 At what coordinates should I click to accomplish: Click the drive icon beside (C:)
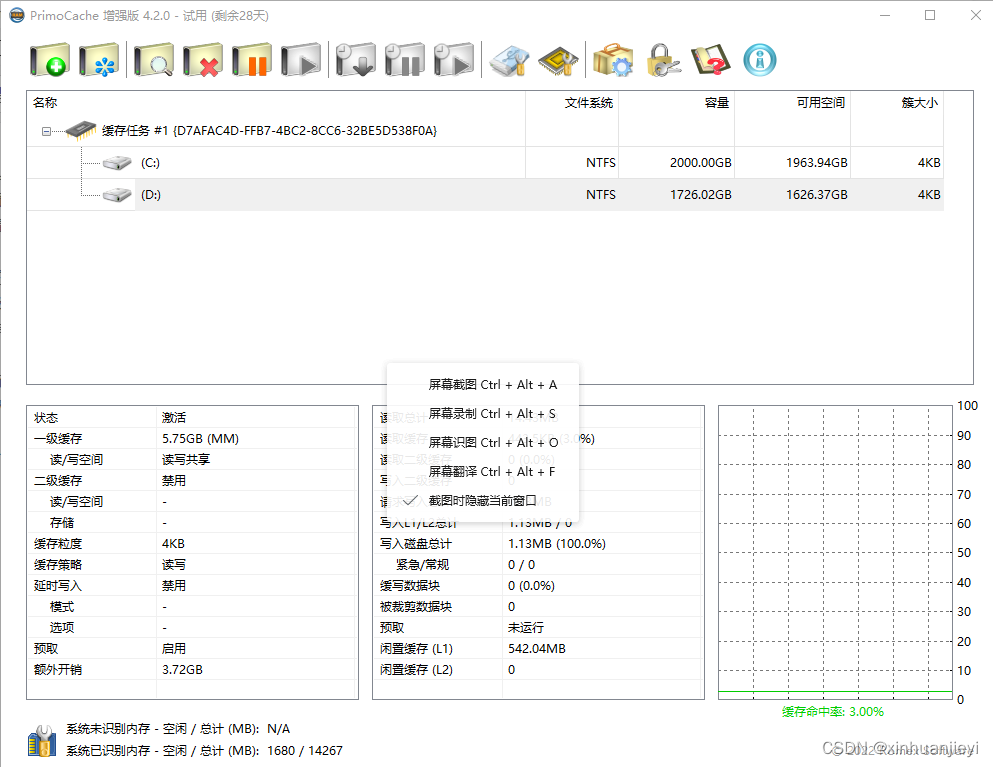tap(117, 163)
